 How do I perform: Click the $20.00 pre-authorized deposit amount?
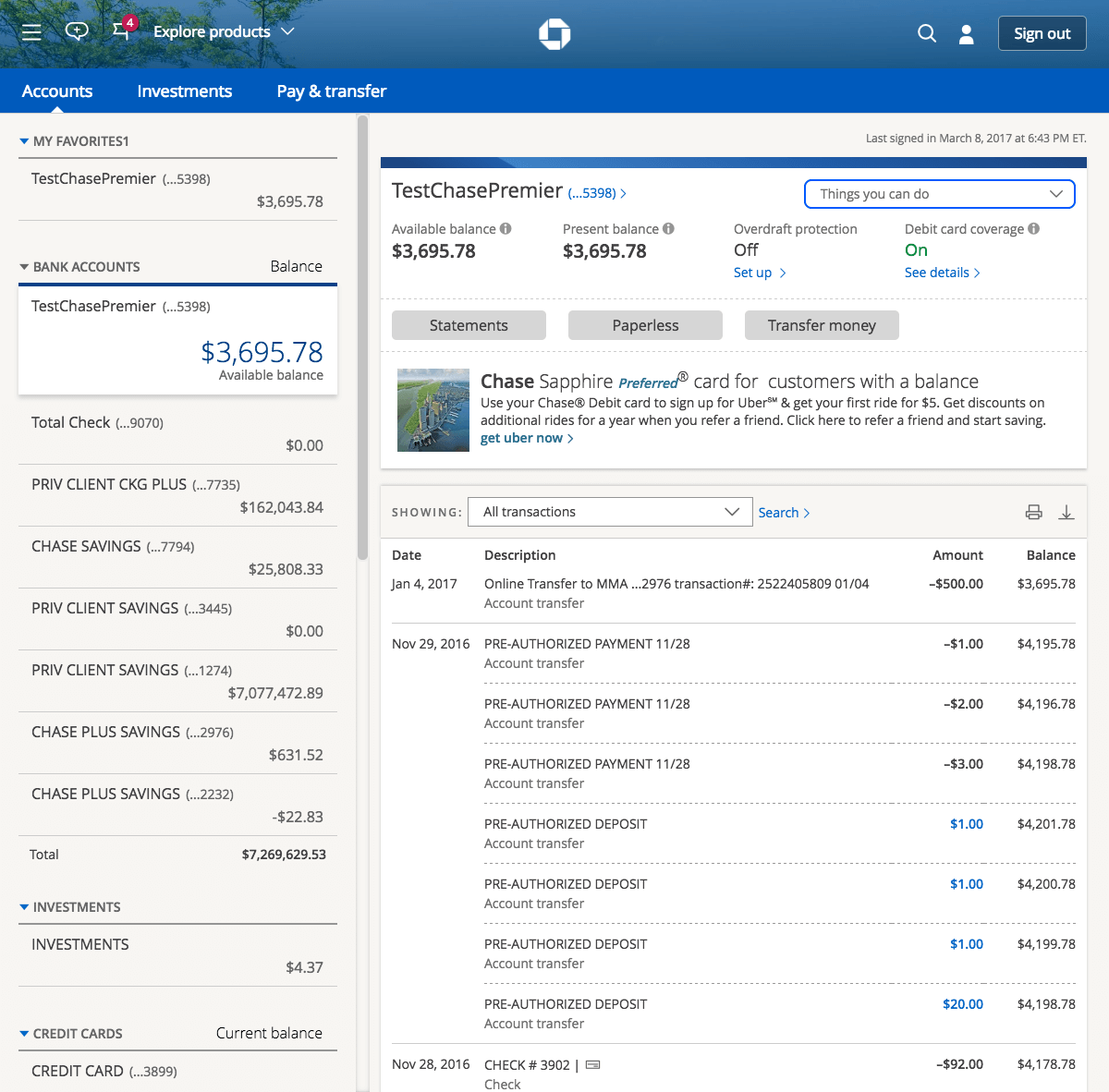tap(963, 1004)
